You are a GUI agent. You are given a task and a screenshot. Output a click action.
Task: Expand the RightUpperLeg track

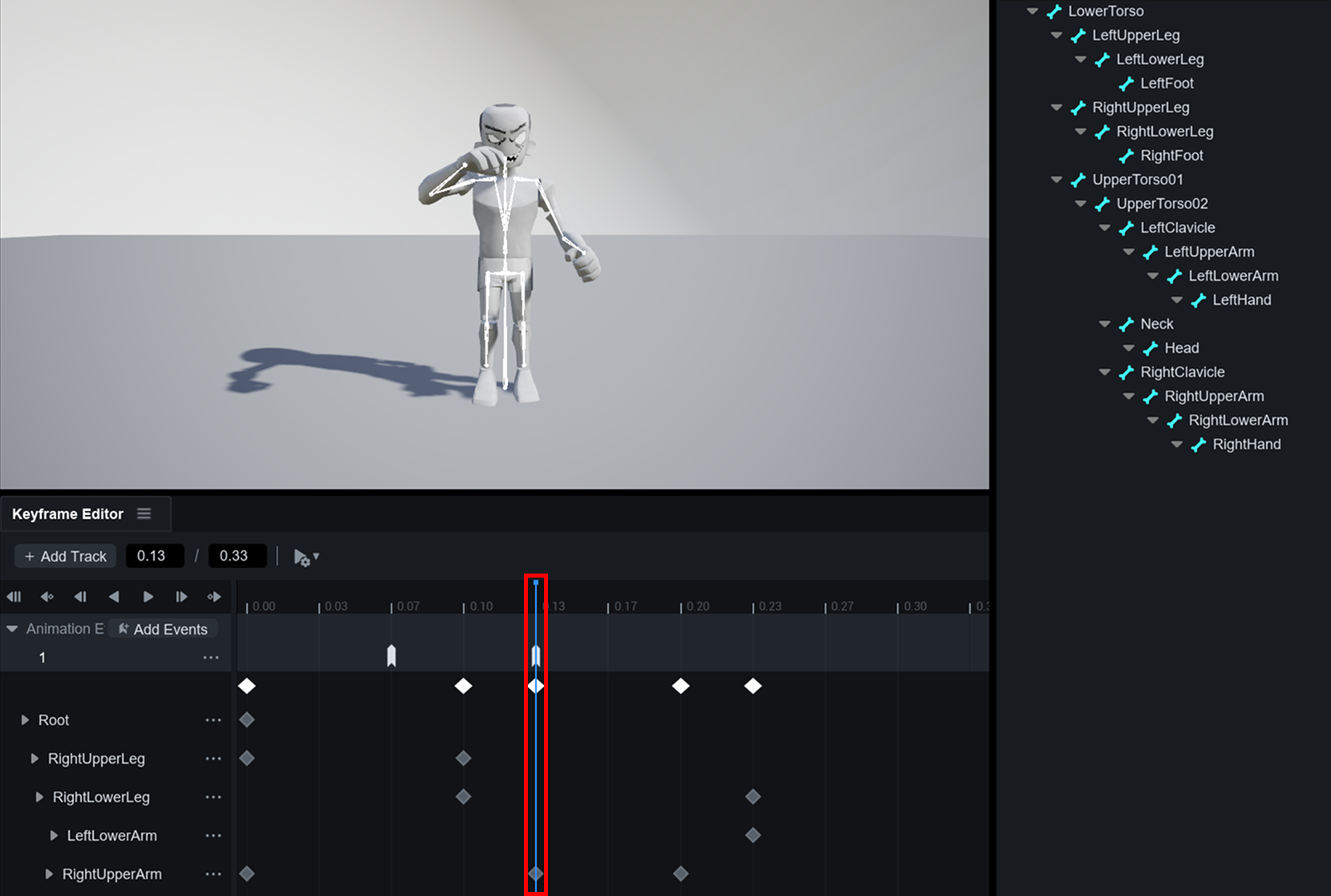coord(34,759)
